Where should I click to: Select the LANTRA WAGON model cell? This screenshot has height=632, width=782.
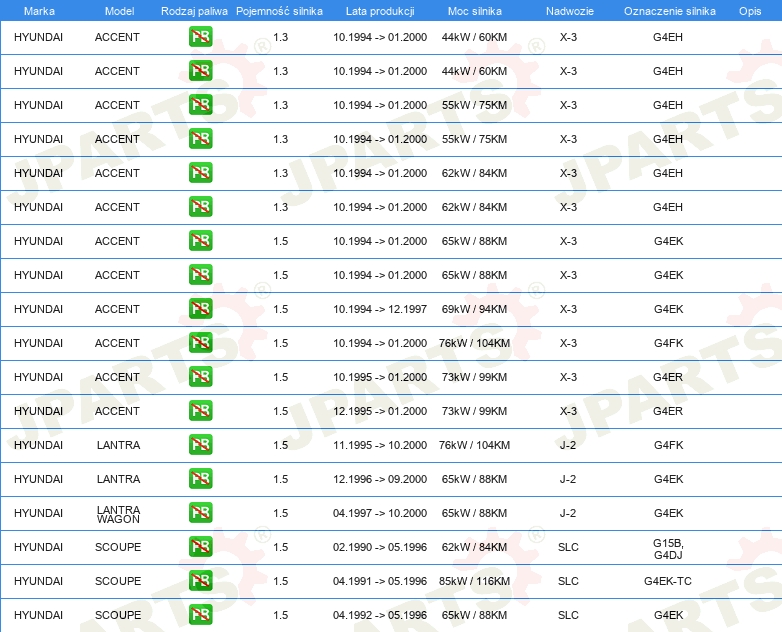click(x=118, y=514)
